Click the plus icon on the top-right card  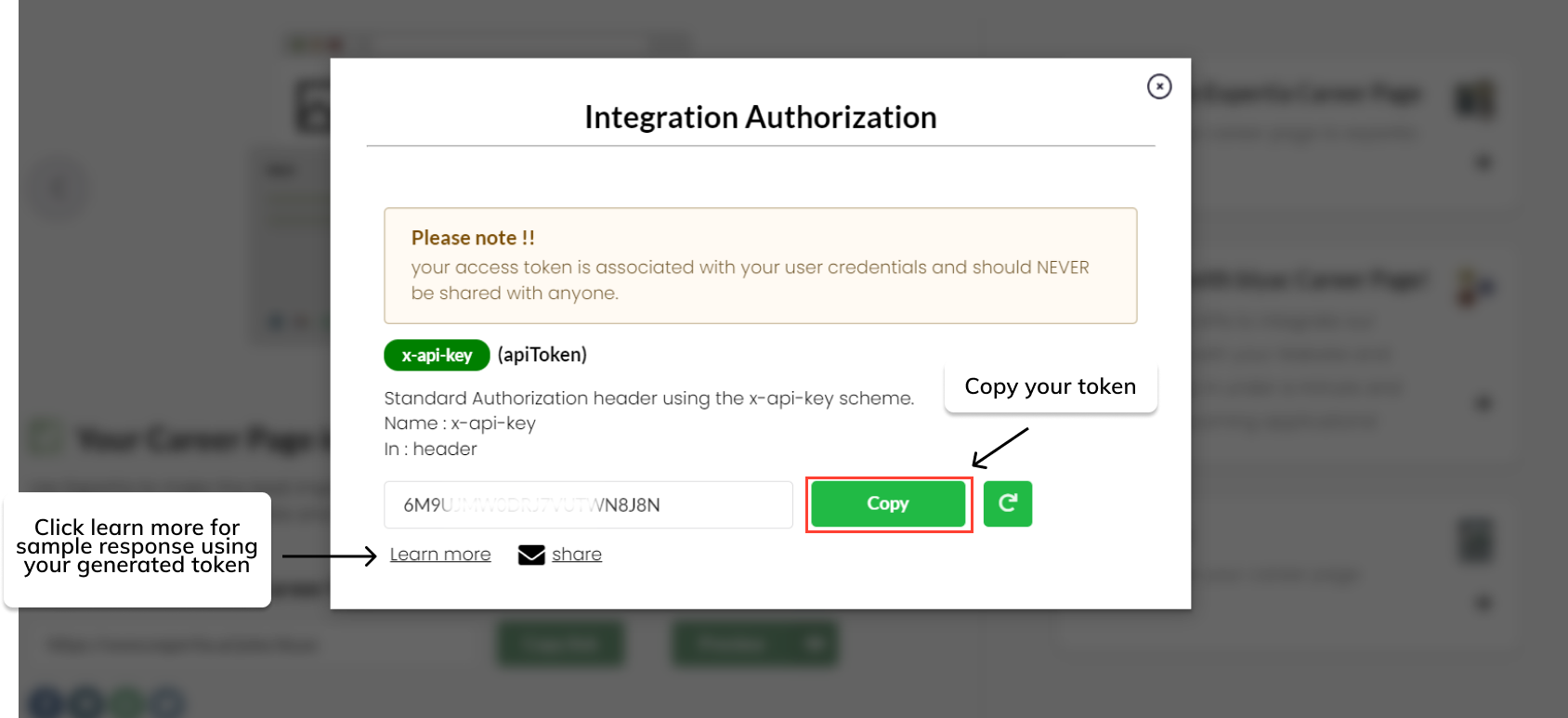click(x=1483, y=163)
